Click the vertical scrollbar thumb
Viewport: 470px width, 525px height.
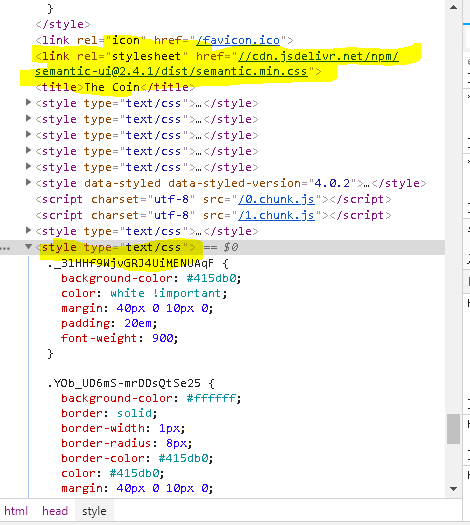[454, 429]
